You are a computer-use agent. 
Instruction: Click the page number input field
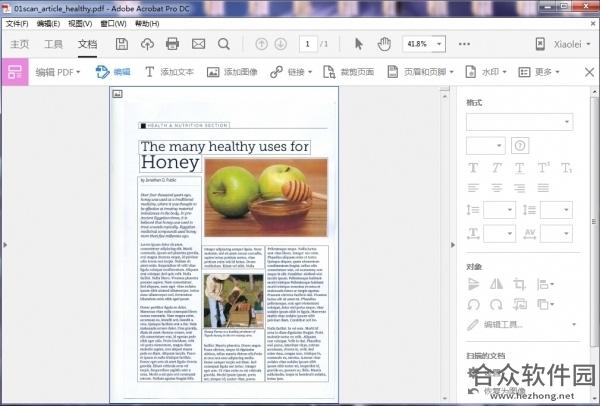click(x=308, y=44)
